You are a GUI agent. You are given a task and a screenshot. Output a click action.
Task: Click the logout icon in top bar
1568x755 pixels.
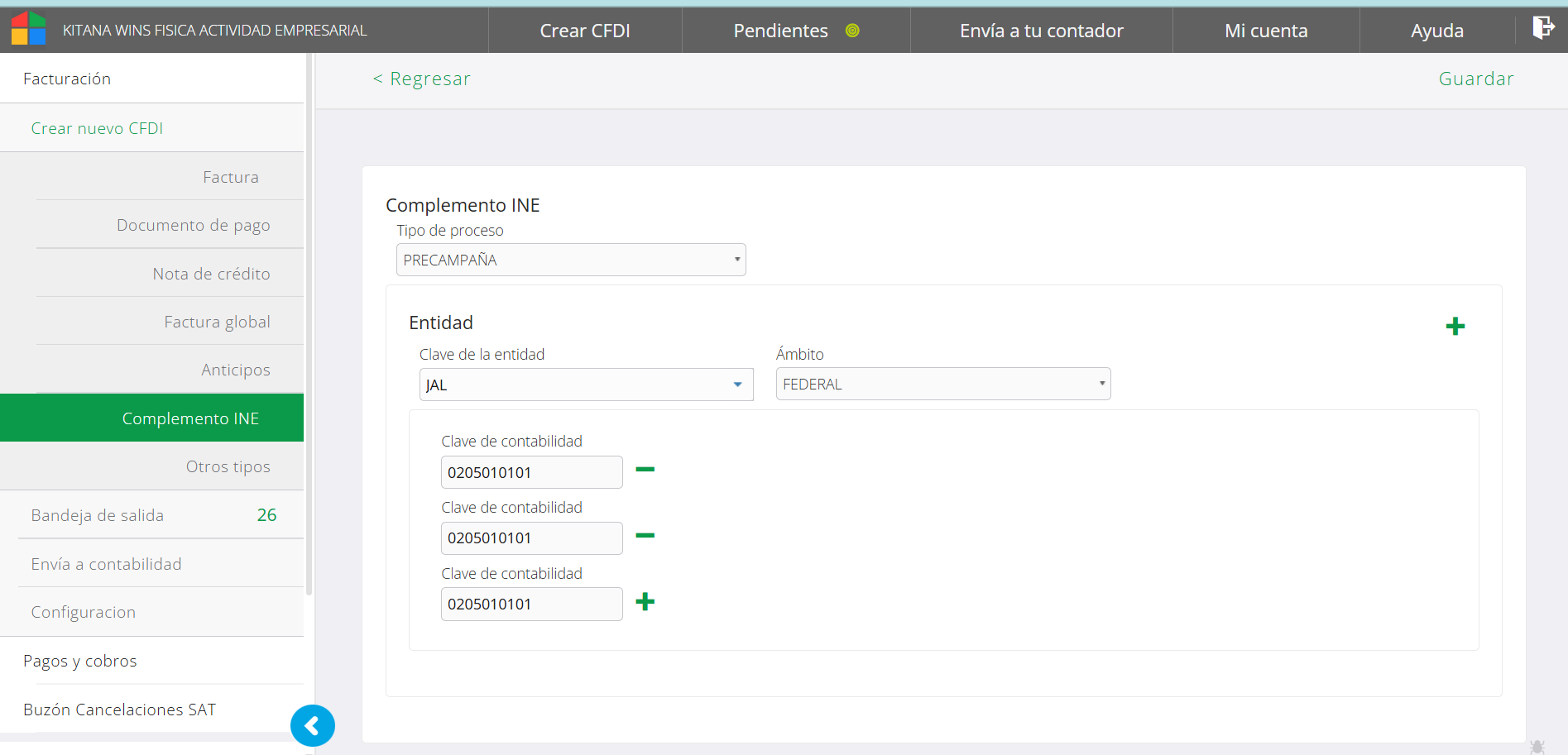point(1542,28)
